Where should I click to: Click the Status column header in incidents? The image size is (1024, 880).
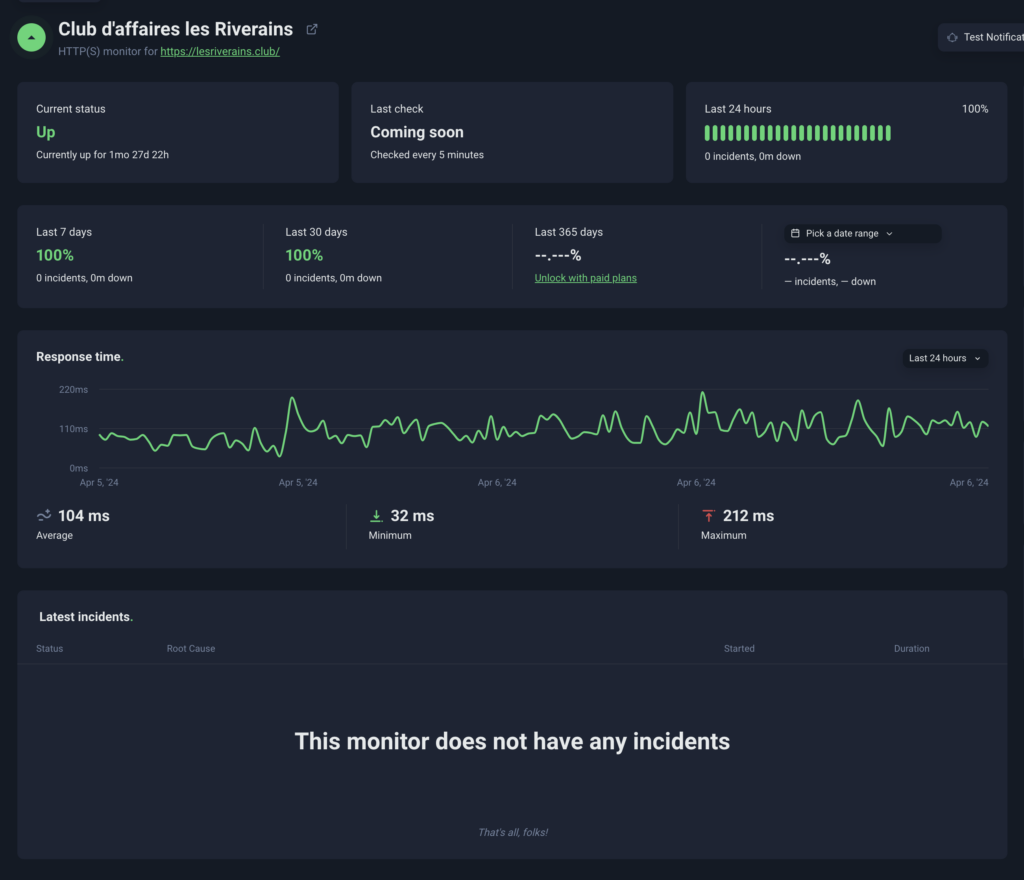[49, 649]
